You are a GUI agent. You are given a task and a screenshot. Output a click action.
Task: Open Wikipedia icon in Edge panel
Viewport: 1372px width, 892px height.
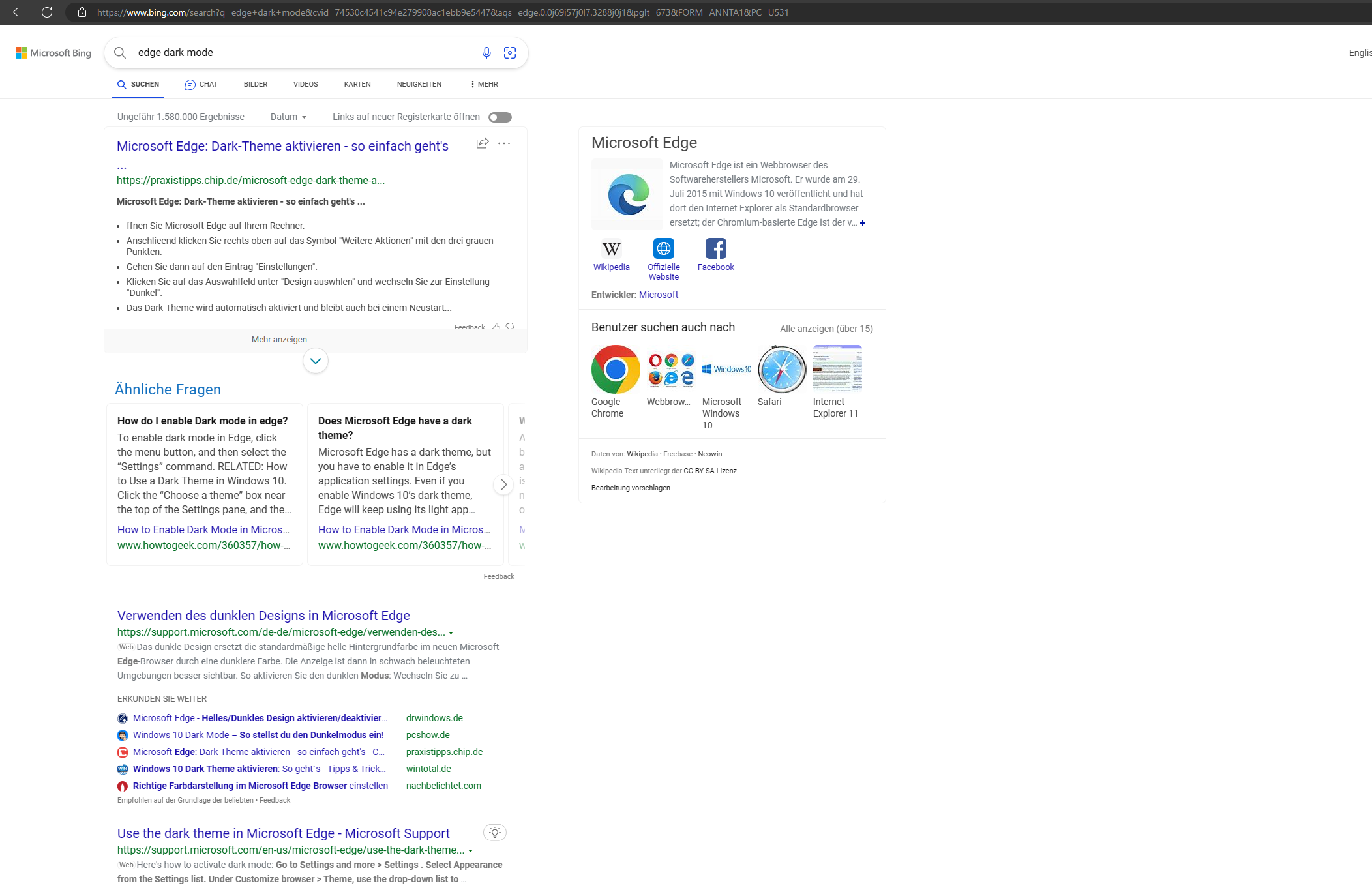pyautogui.click(x=611, y=249)
